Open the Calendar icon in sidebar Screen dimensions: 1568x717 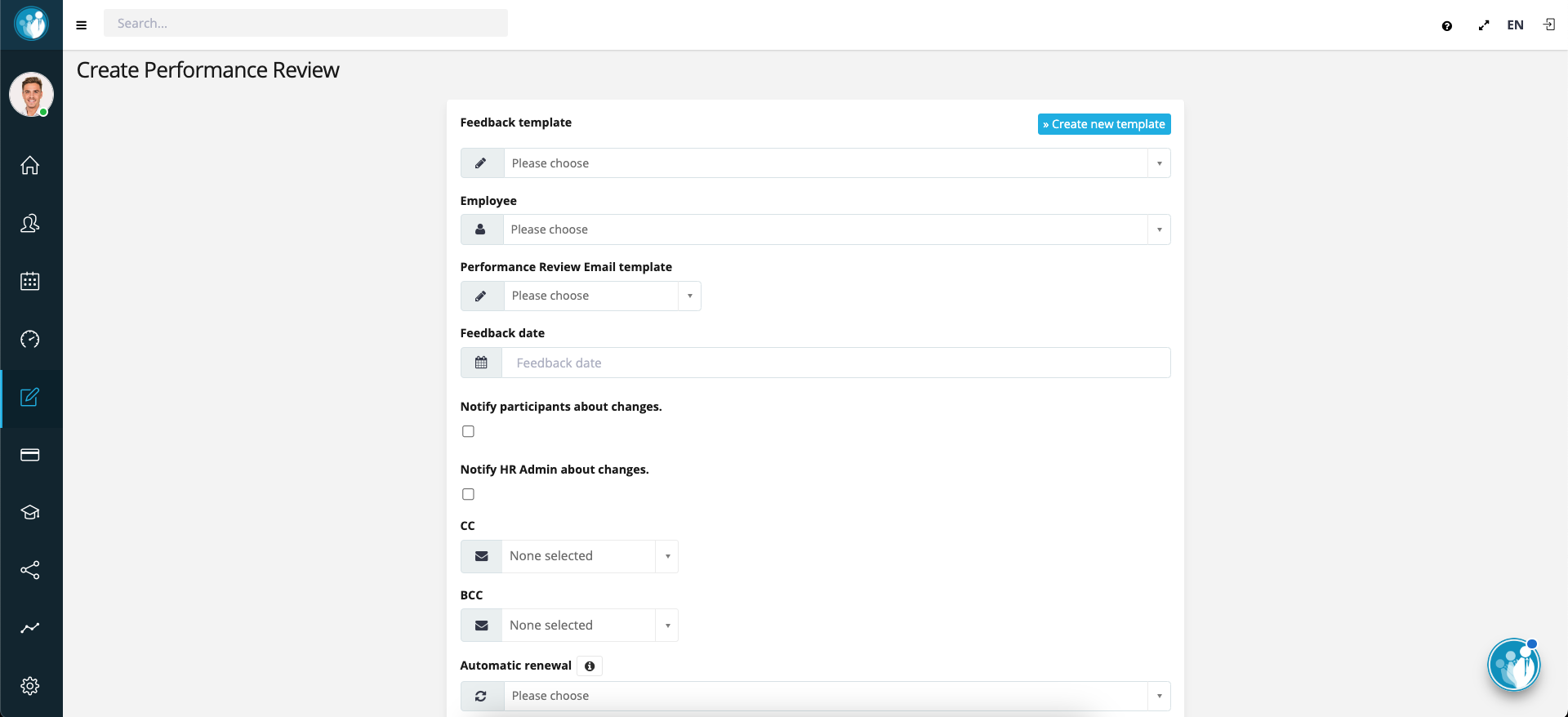coord(30,282)
